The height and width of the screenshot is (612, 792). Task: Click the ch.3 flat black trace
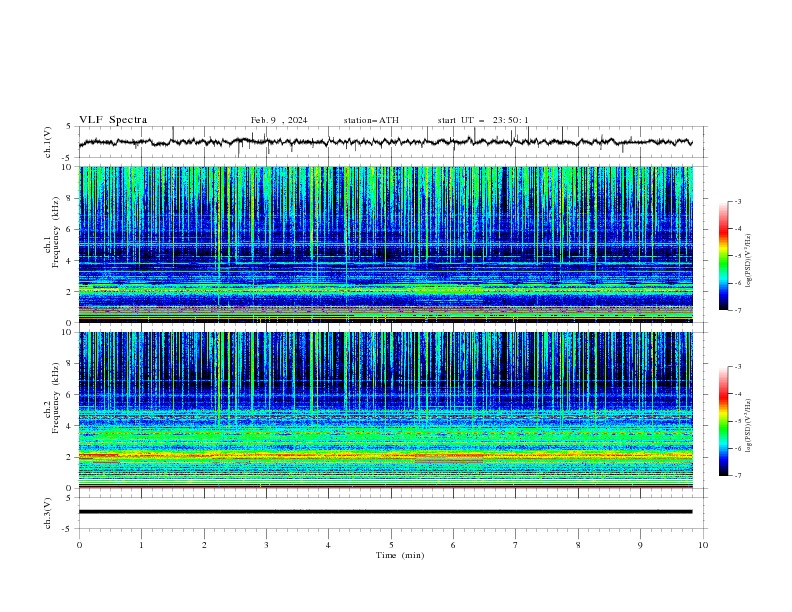pos(385,512)
